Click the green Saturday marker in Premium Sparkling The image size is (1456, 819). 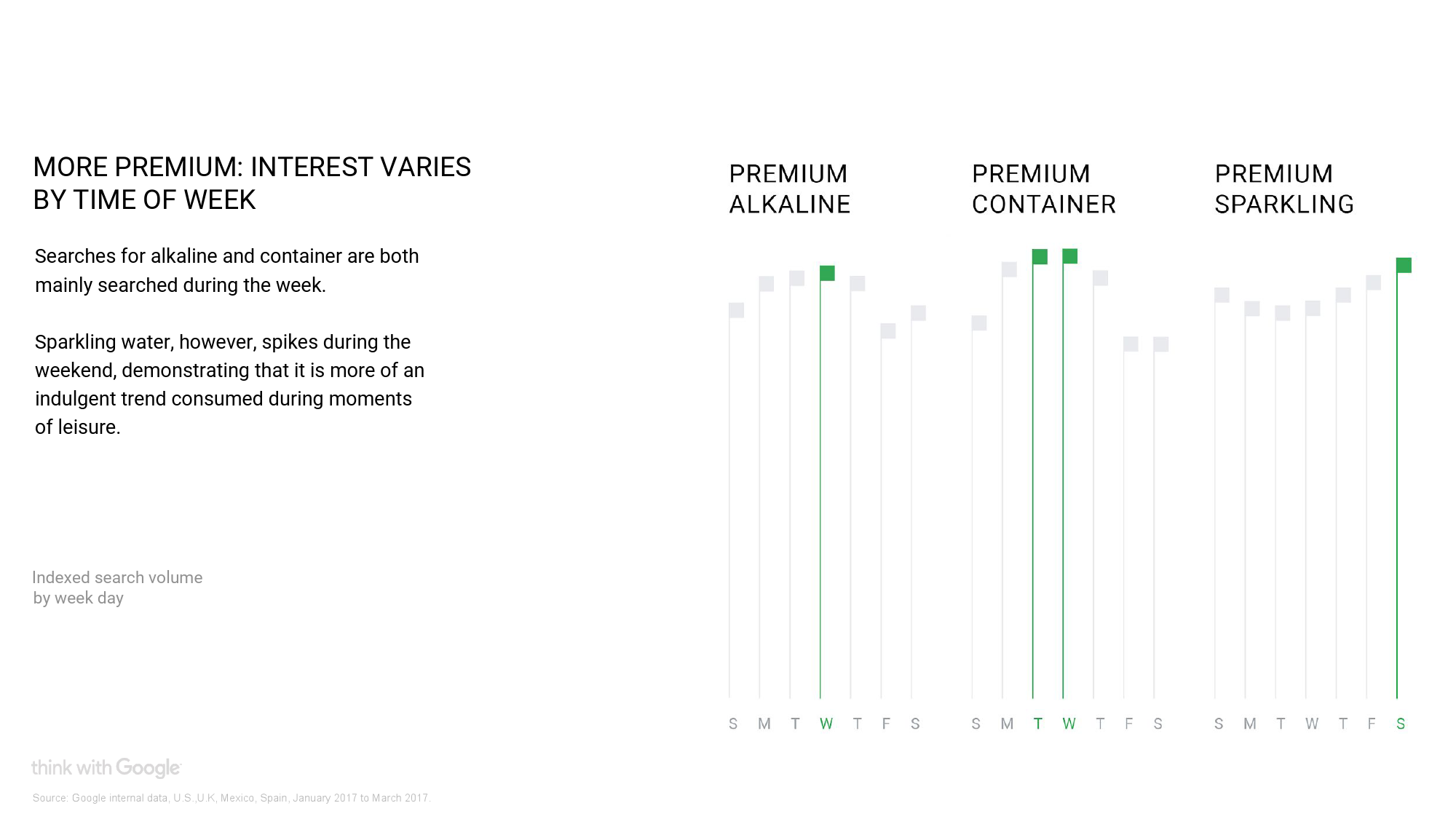tap(1404, 265)
